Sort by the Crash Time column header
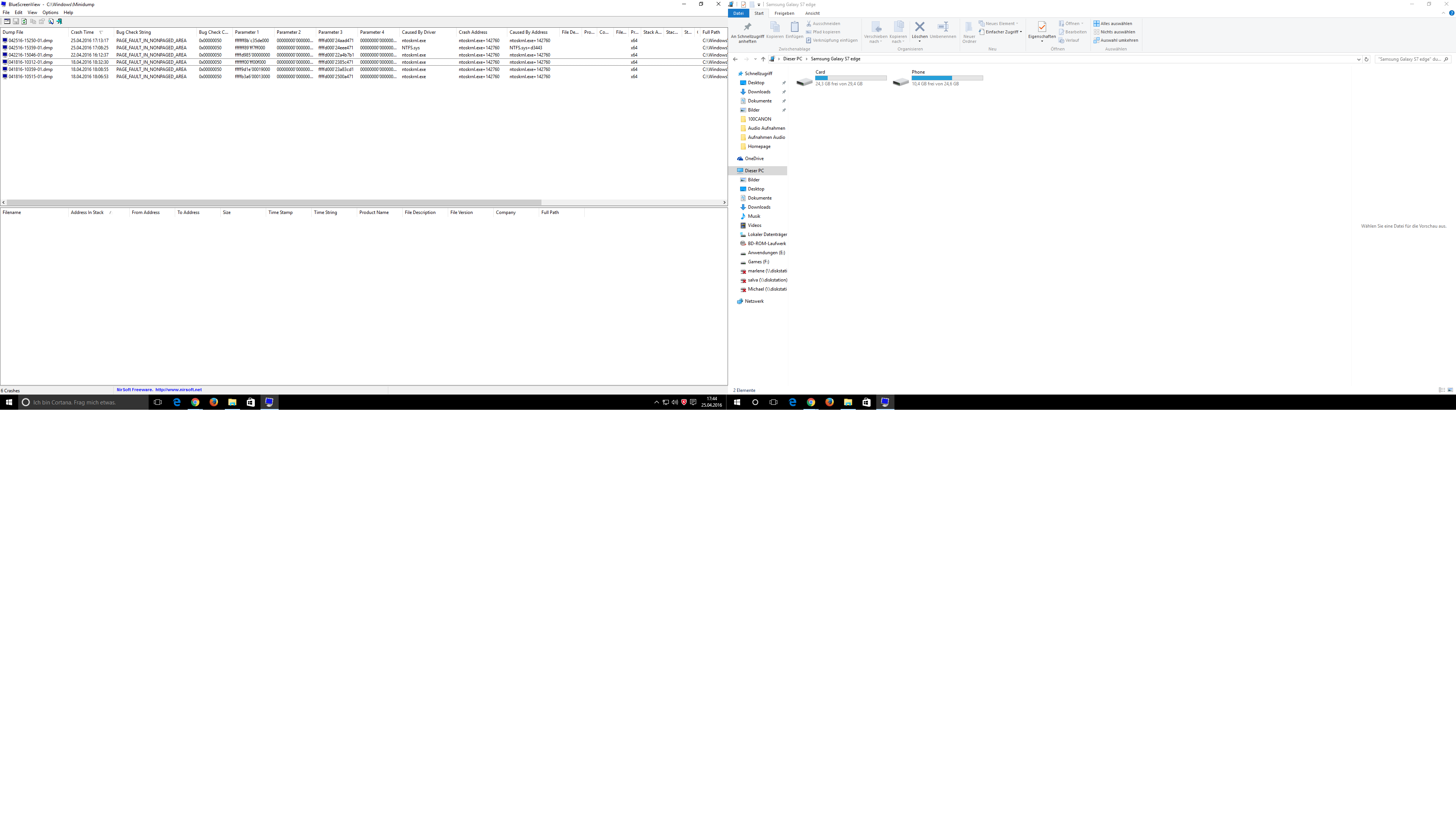Screen dimensions: 1456x821 (x=83, y=32)
